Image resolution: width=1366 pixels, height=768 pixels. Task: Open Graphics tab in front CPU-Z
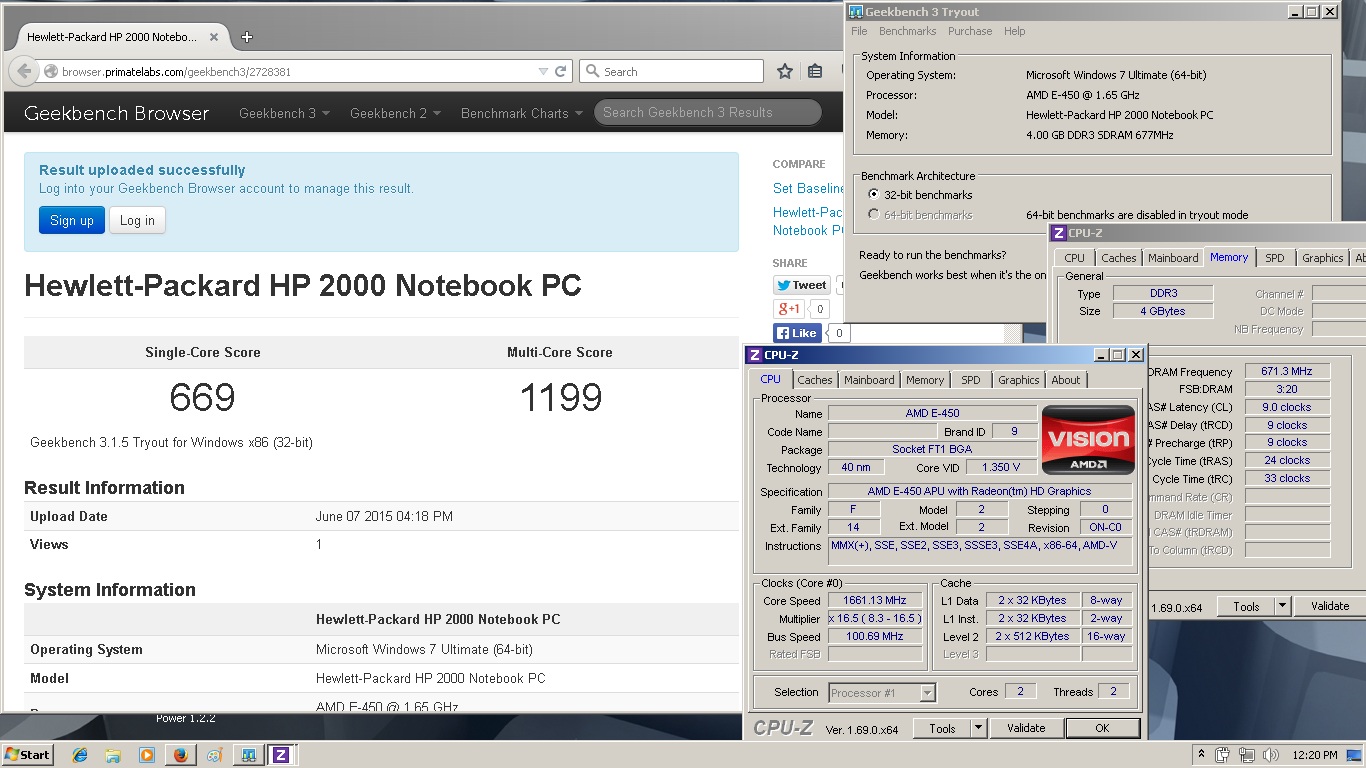click(1019, 380)
